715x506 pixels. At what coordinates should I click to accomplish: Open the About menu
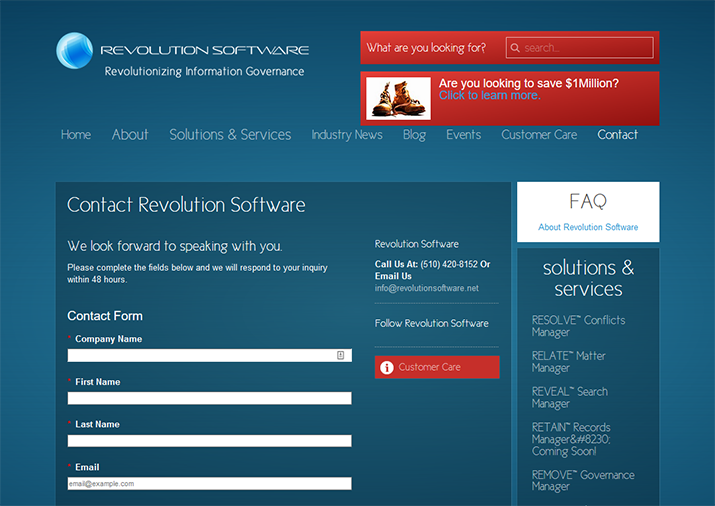(x=130, y=135)
